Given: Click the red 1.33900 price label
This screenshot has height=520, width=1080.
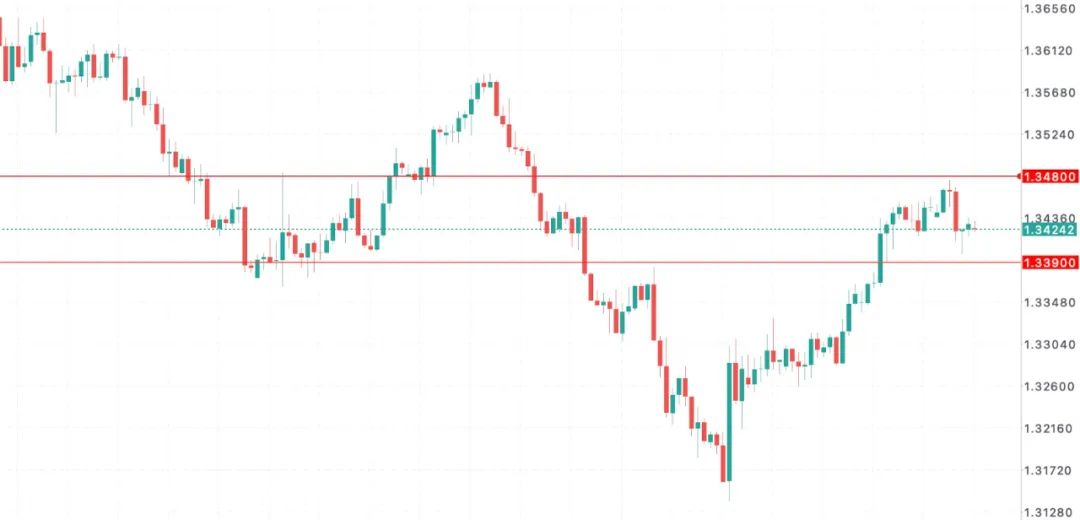Looking at the screenshot, I should (1048, 262).
